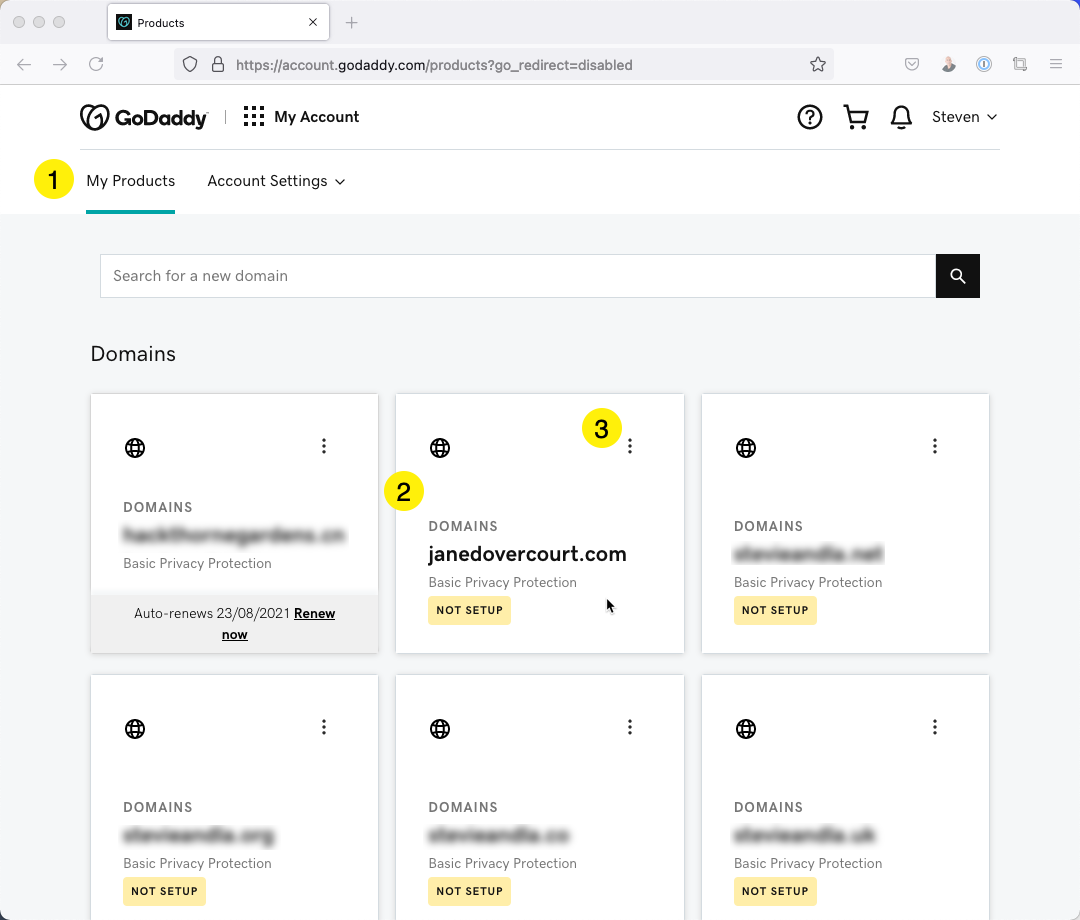This screenshot has height=920, width=1080.
Task: Click the globe icon on janedovercourt.com card
Action: click(x=440, y=448)
